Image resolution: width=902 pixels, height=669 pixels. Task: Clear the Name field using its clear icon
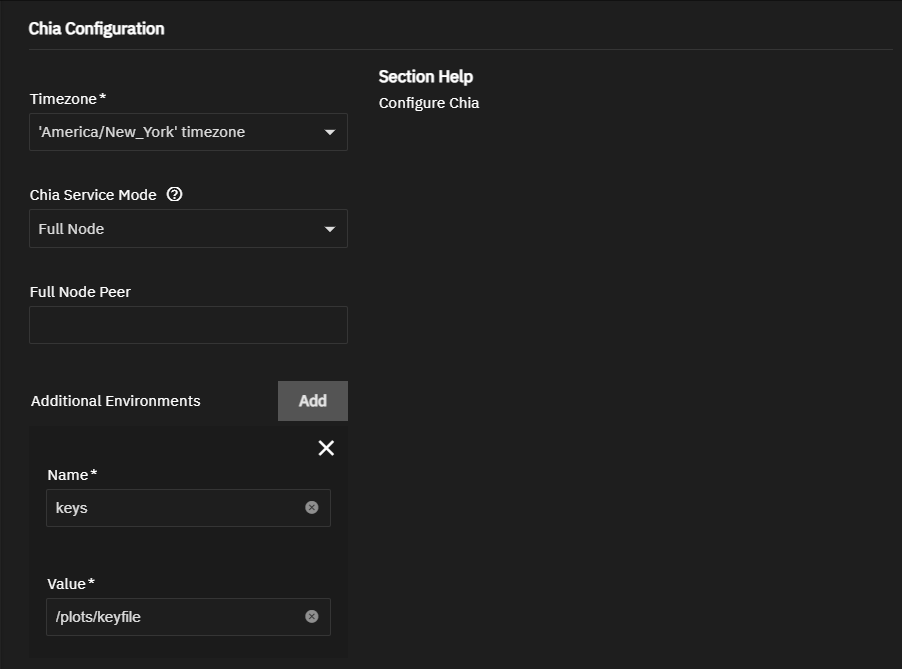312,508
